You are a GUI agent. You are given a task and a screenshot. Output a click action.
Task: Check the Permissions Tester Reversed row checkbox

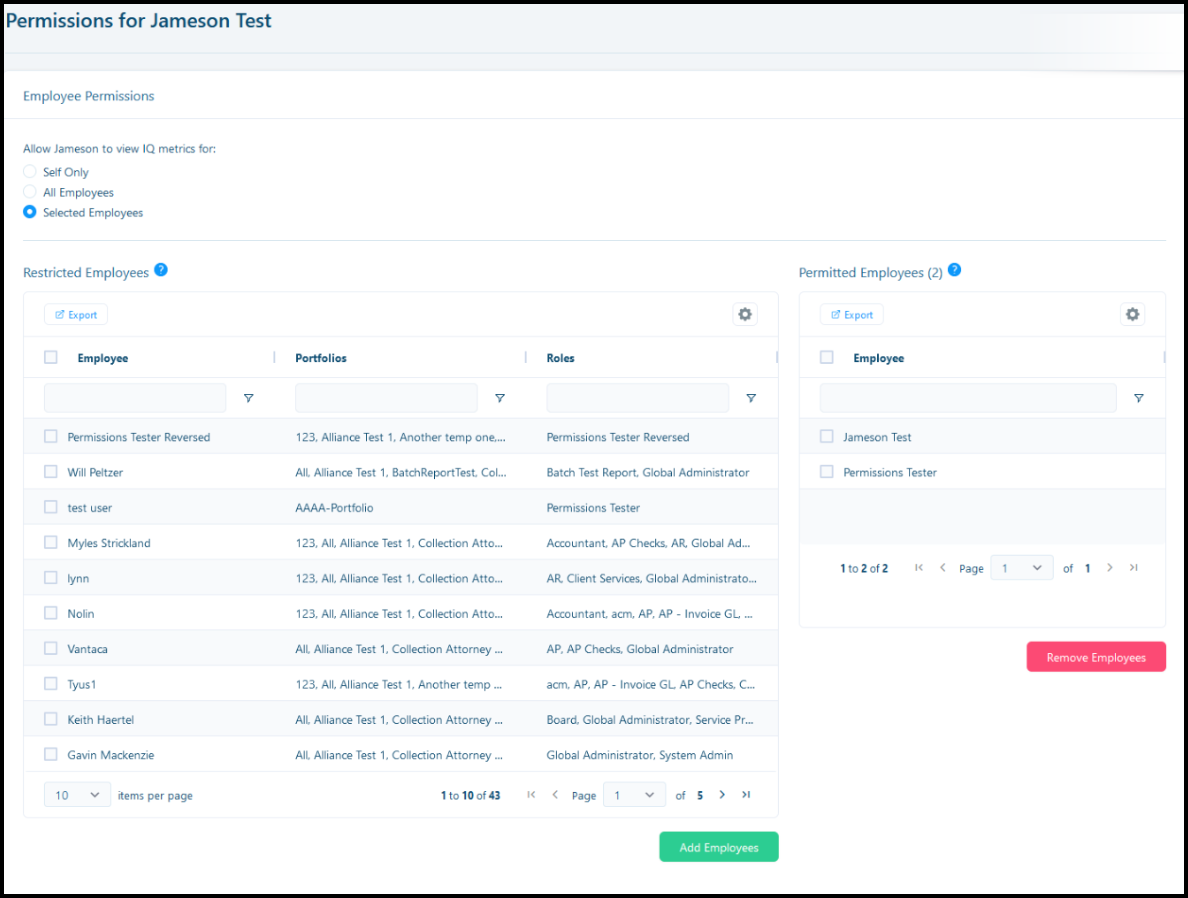pos(51,436)
